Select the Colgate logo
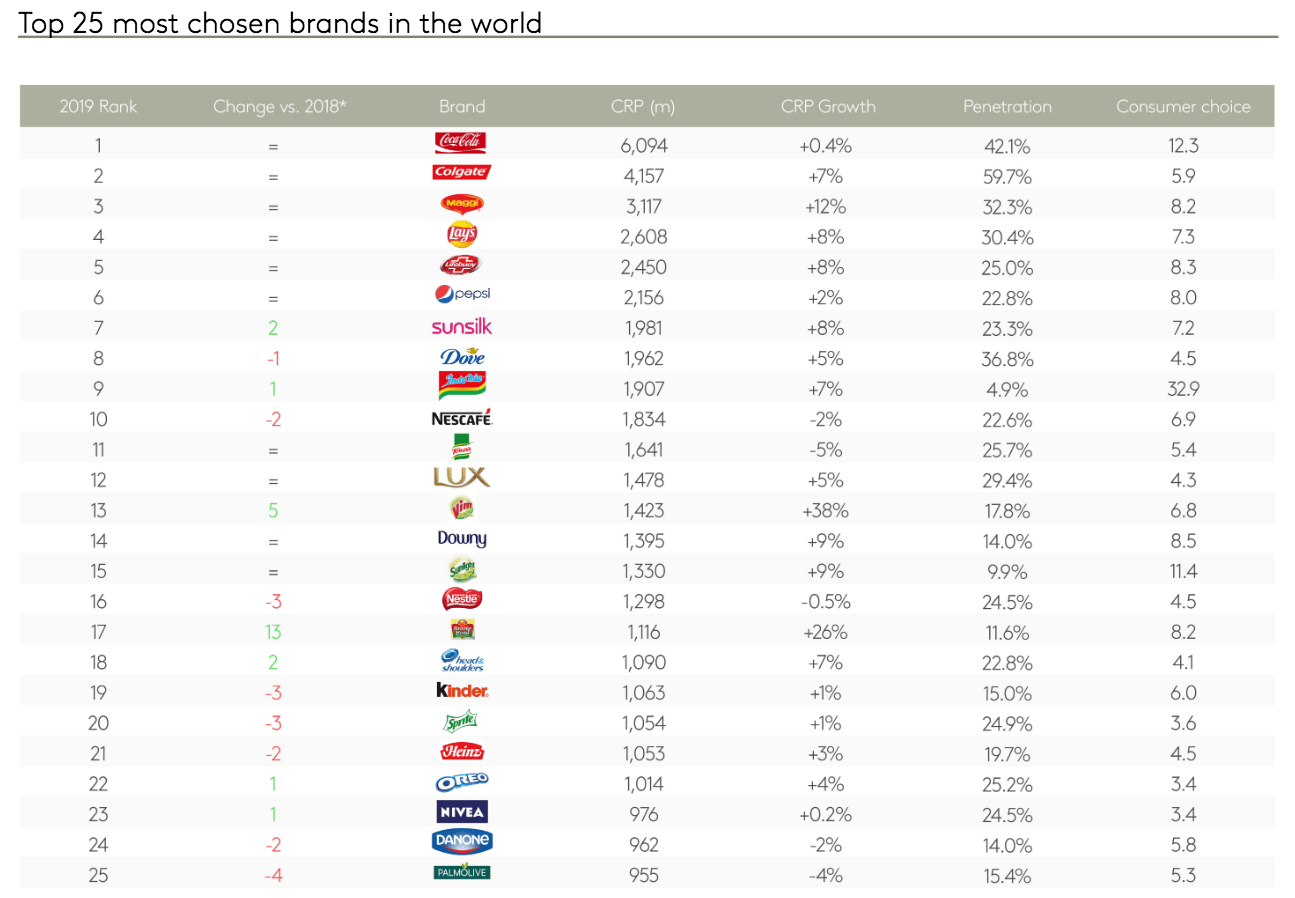Image resolution: width=1295 pixels, height=898 pixels. (x=461, y=173)
